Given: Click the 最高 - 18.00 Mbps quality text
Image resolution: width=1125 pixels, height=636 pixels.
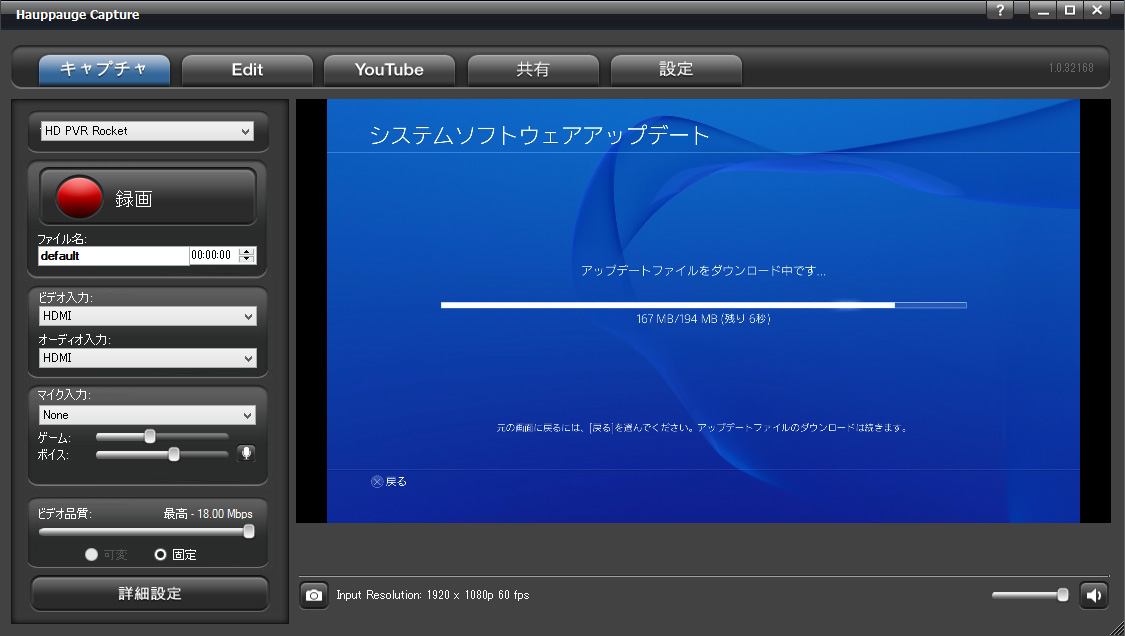Looking at the screenshot, I should [208, 514].
